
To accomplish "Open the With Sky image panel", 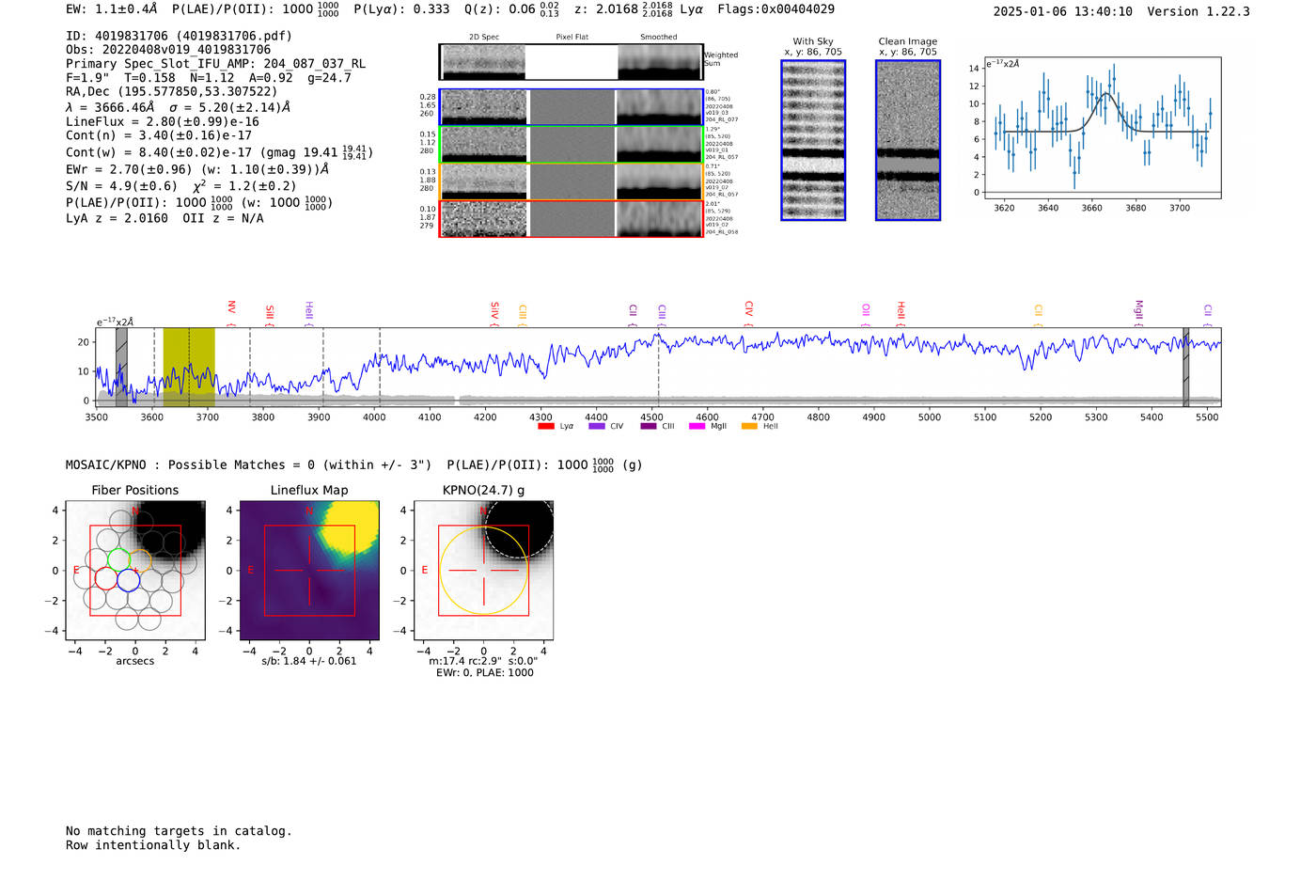I will pyautogui.click(x=813, y=140).
